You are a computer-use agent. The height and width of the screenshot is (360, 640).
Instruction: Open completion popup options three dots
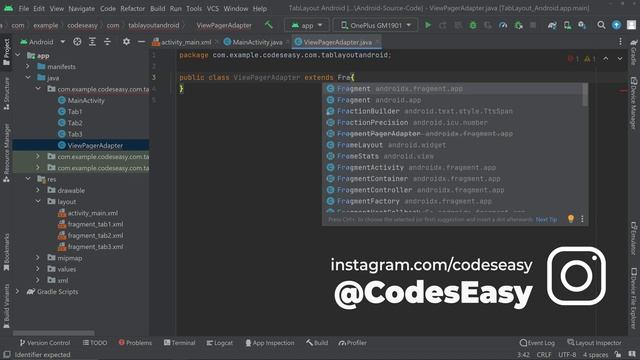click(582, 219)
